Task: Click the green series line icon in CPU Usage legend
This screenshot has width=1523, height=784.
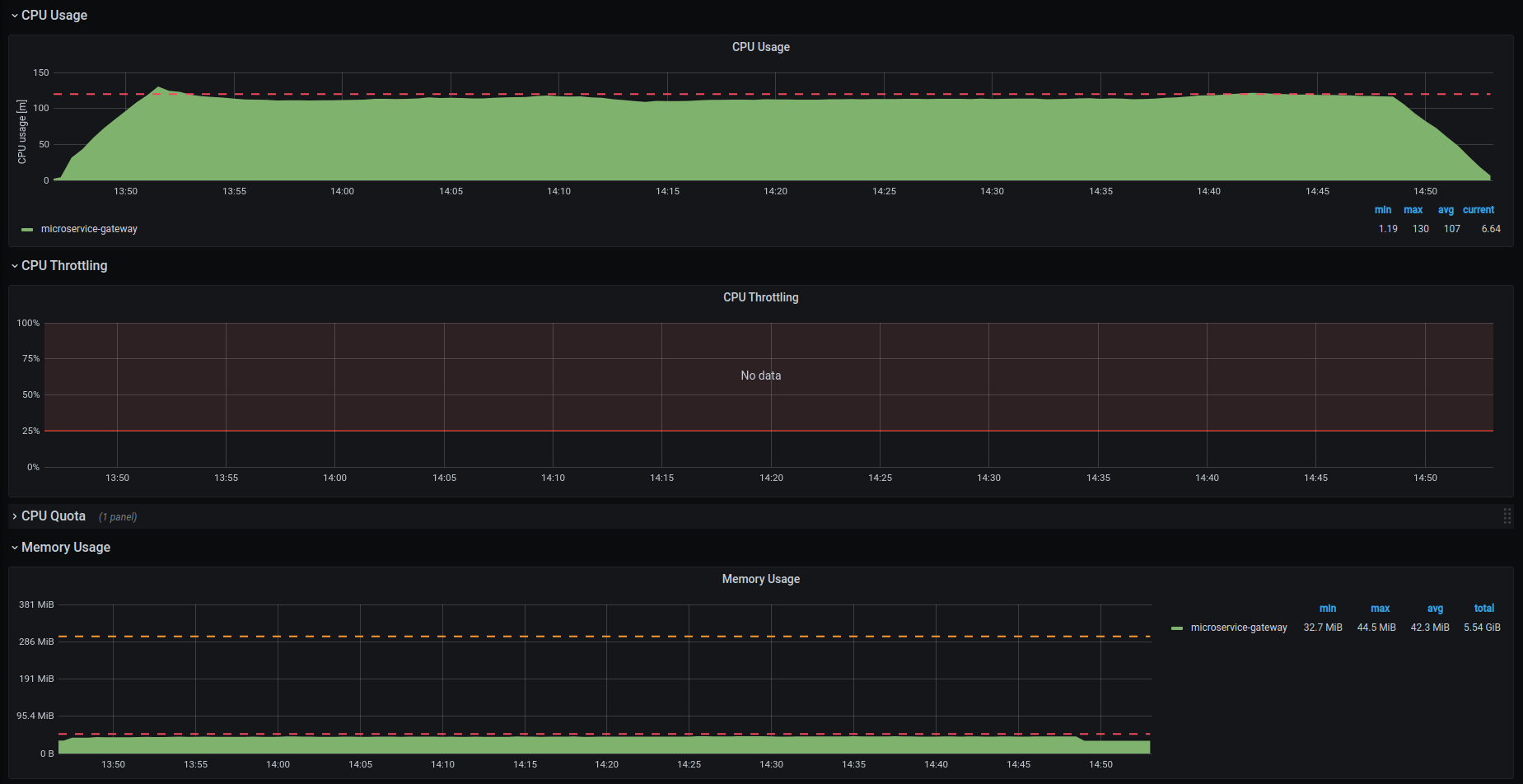Action: [26, 229]
